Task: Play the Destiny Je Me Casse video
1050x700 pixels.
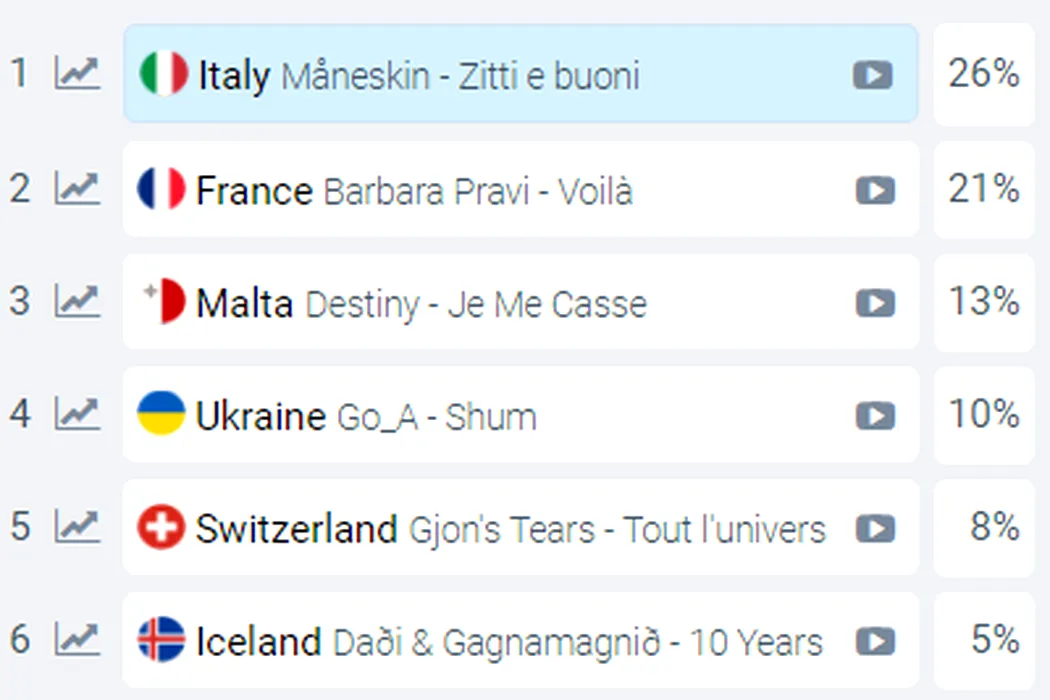Action: (x=875, y=303)
